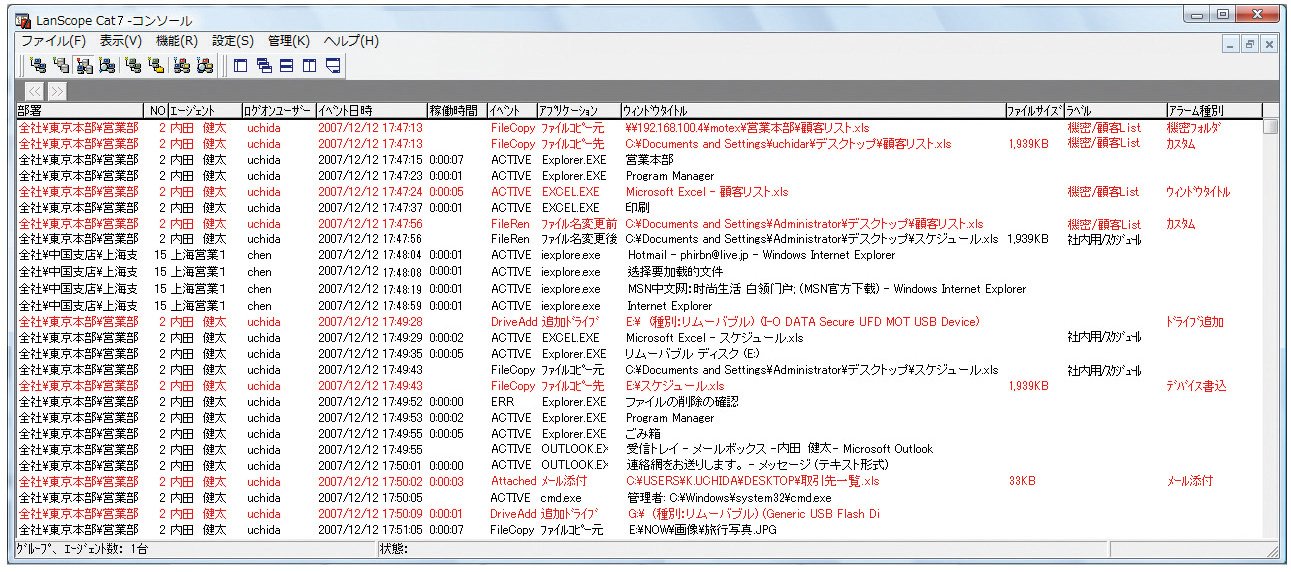This screenshot has height=572, width=1291.
Task: Open the ヘルプ(H) menu
Action: coord(351,41)
